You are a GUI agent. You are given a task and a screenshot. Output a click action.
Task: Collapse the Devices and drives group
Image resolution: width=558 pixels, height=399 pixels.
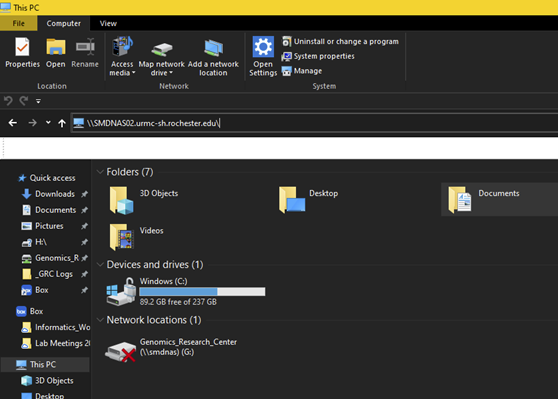(x=100, y=264)
